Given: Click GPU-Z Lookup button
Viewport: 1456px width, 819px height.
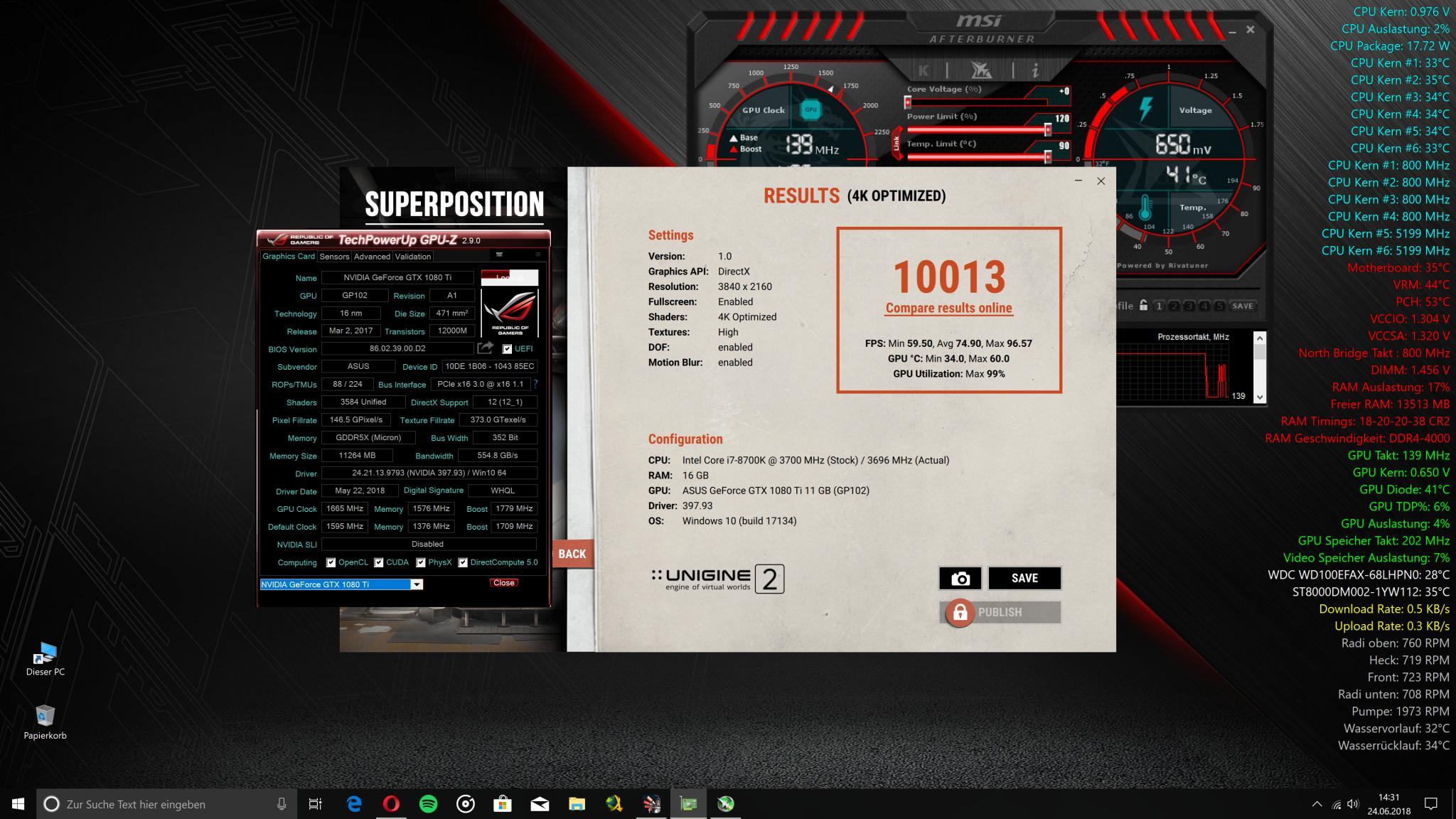Looking at the screenshot, I should (x=509, y=277).
